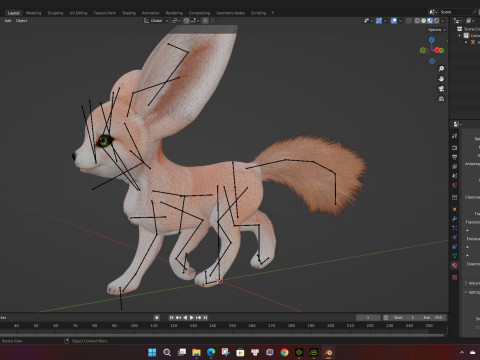Screen dimensions: 480x360
Task: Click the red X axis gizmo handle
Action: tap(437, 50)
